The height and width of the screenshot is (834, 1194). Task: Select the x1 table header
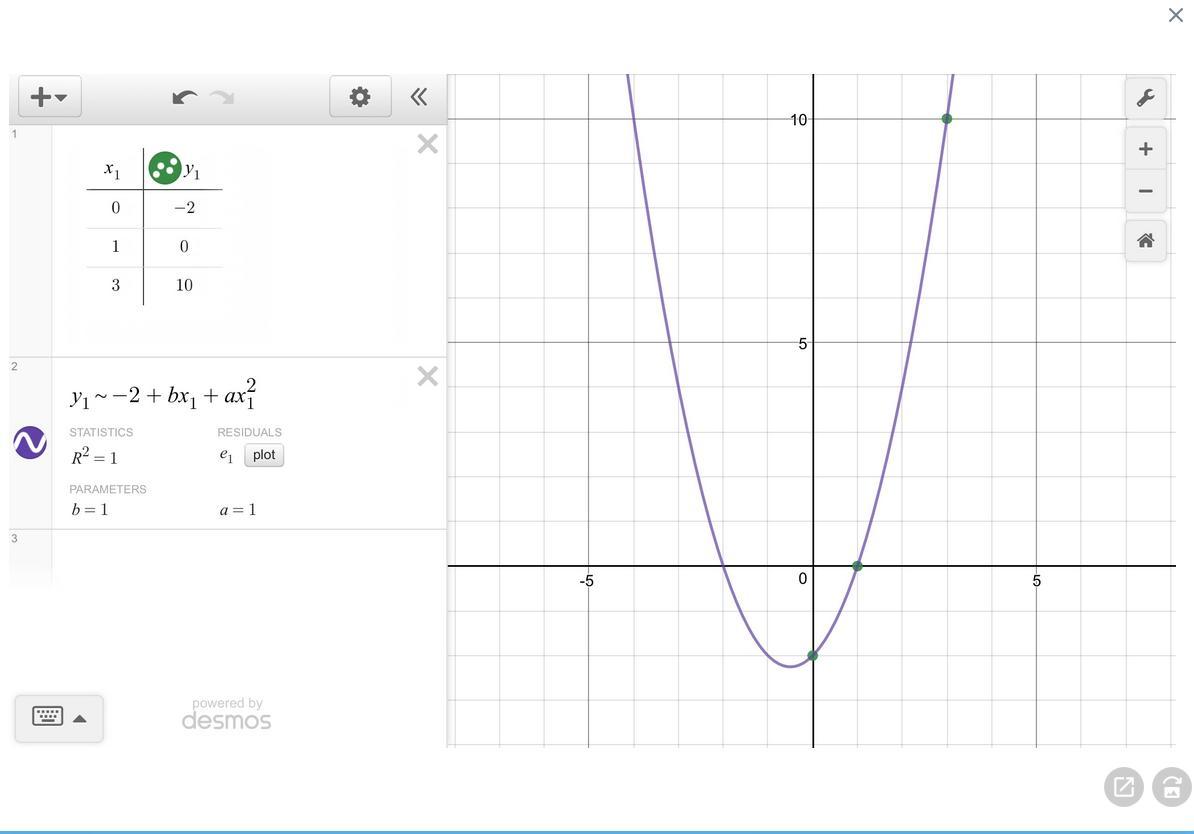(x=112, y=169)
